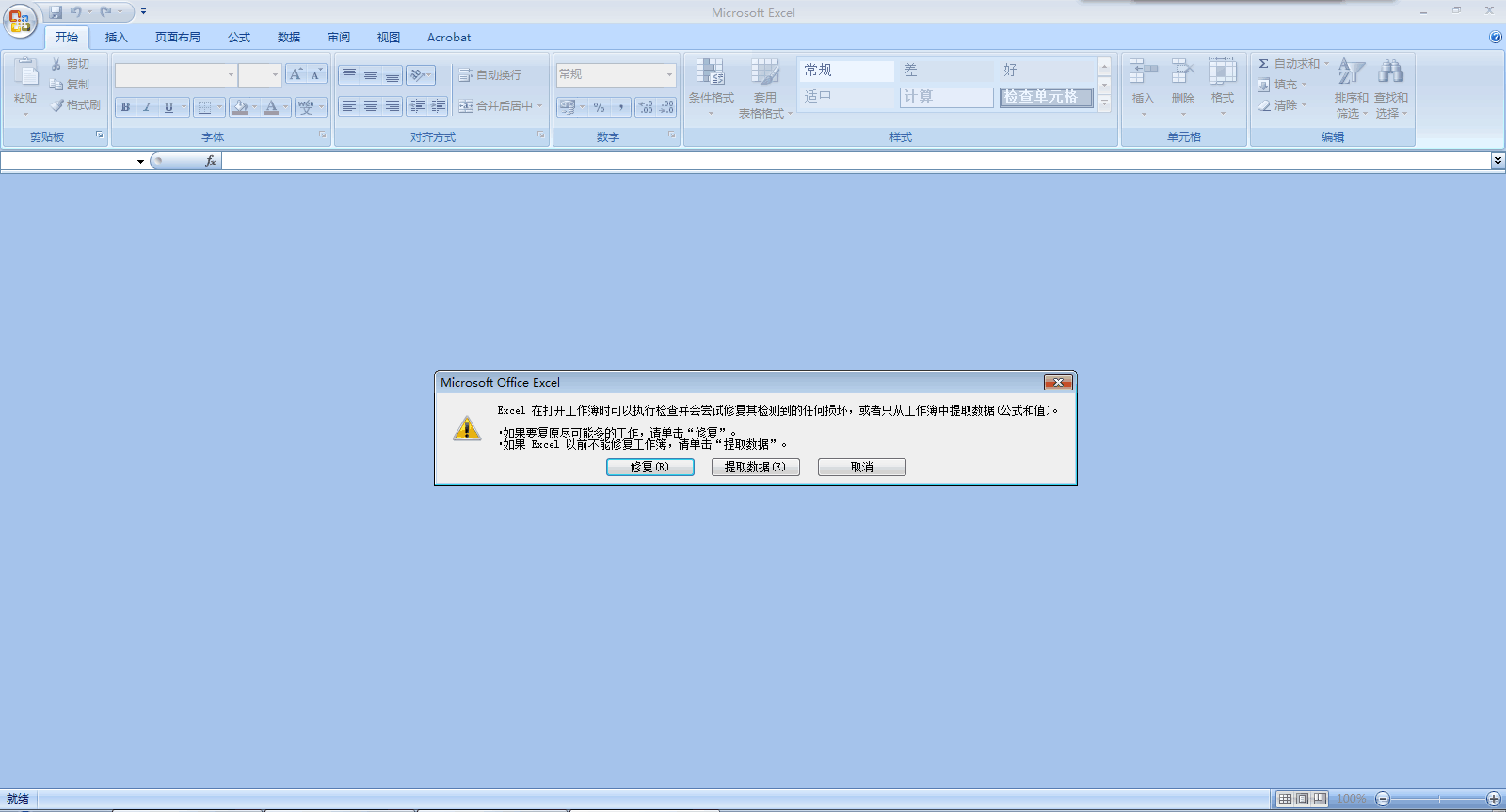Choose the 提取数据 (Extract Data) button
The width and height of the screenshot is (1506, 812).
(x=755, y=468)
